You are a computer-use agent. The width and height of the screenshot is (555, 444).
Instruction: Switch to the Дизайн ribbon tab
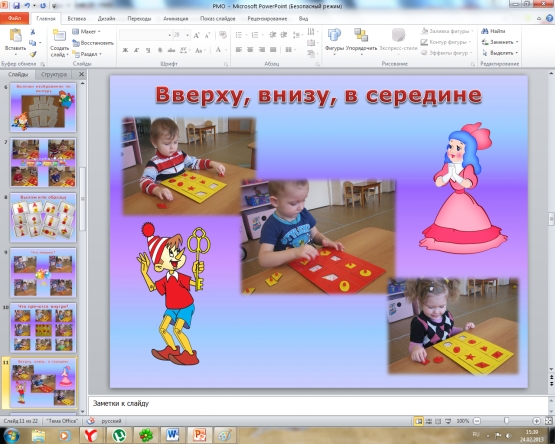tap(106, 19)
